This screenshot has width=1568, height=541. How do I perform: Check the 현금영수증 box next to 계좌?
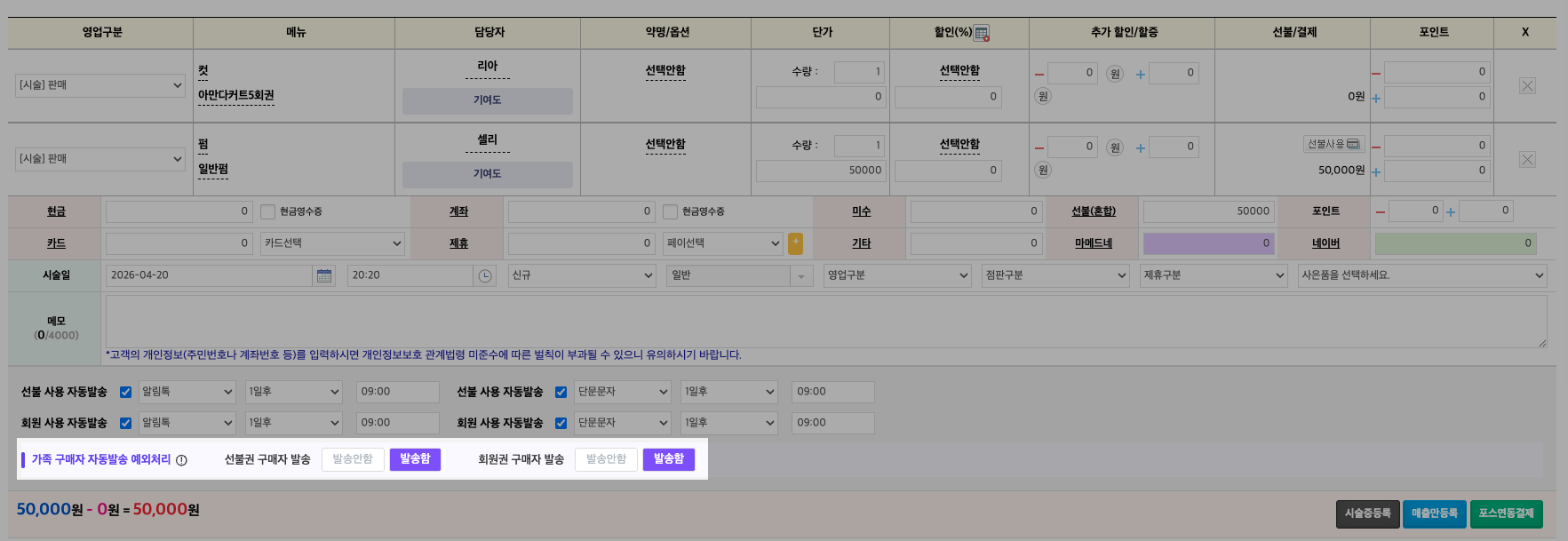tap(670, 212)
